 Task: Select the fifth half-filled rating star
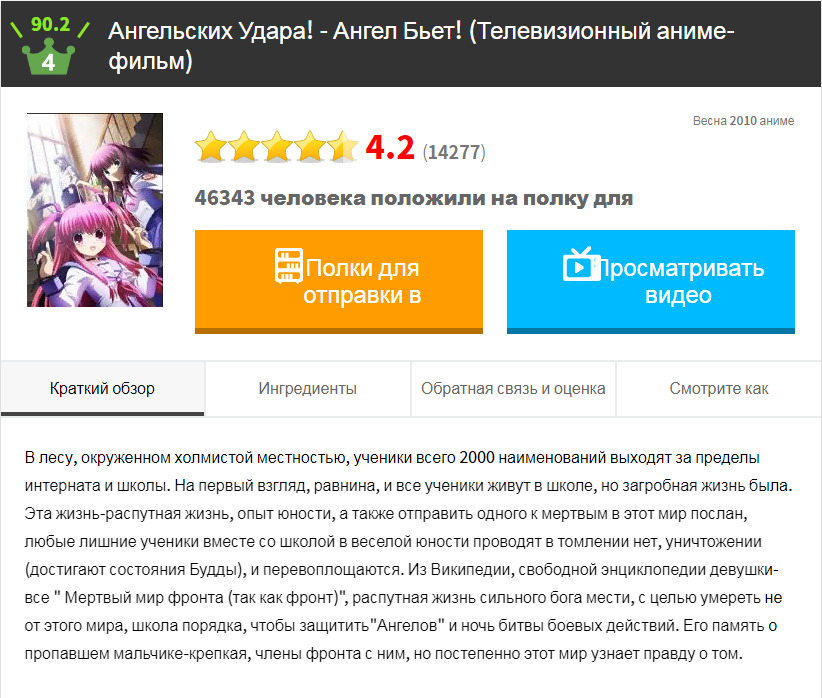(x=343, y=146)
